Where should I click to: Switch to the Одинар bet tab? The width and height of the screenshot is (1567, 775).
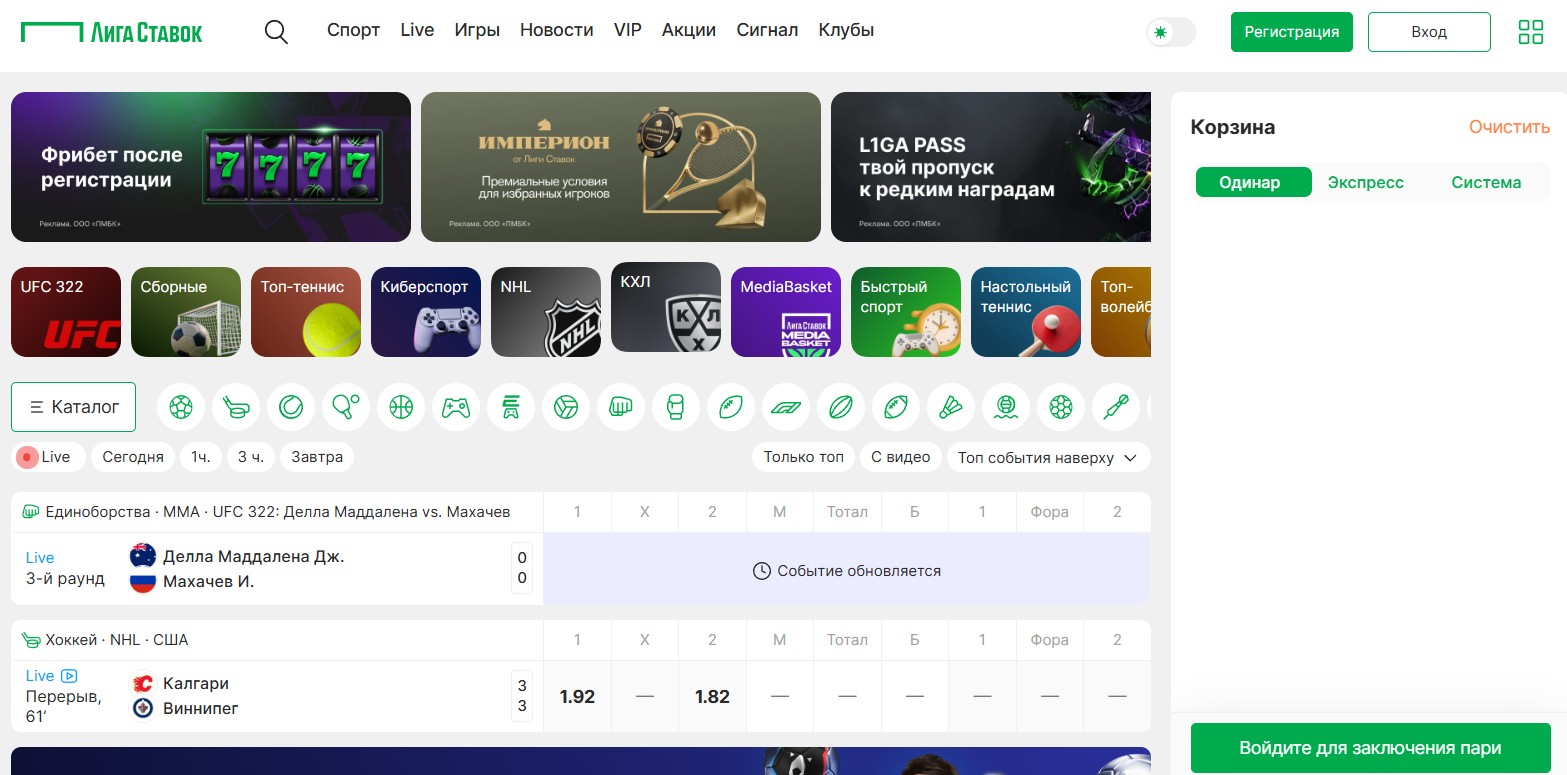tap(1254, 182)
